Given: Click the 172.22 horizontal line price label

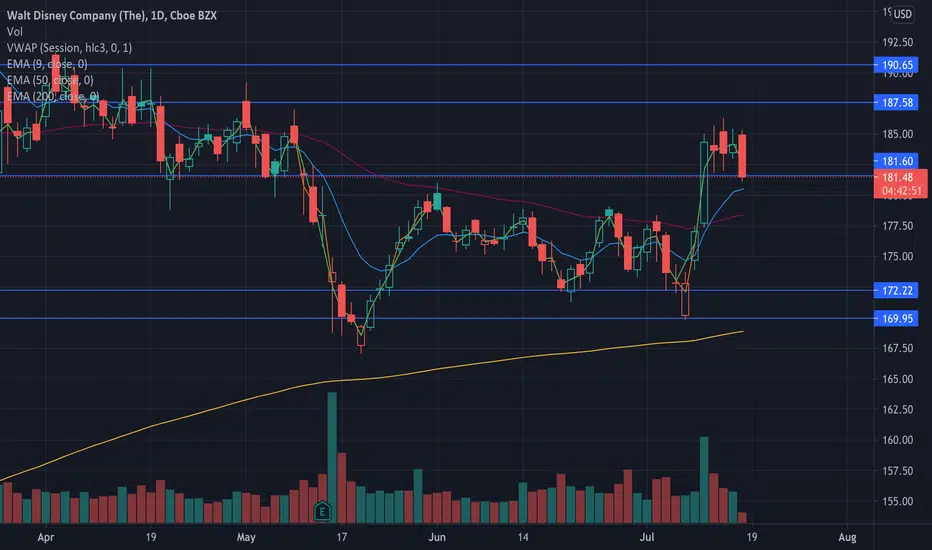Looking at the screenshot, I should (x=896, y=290).
